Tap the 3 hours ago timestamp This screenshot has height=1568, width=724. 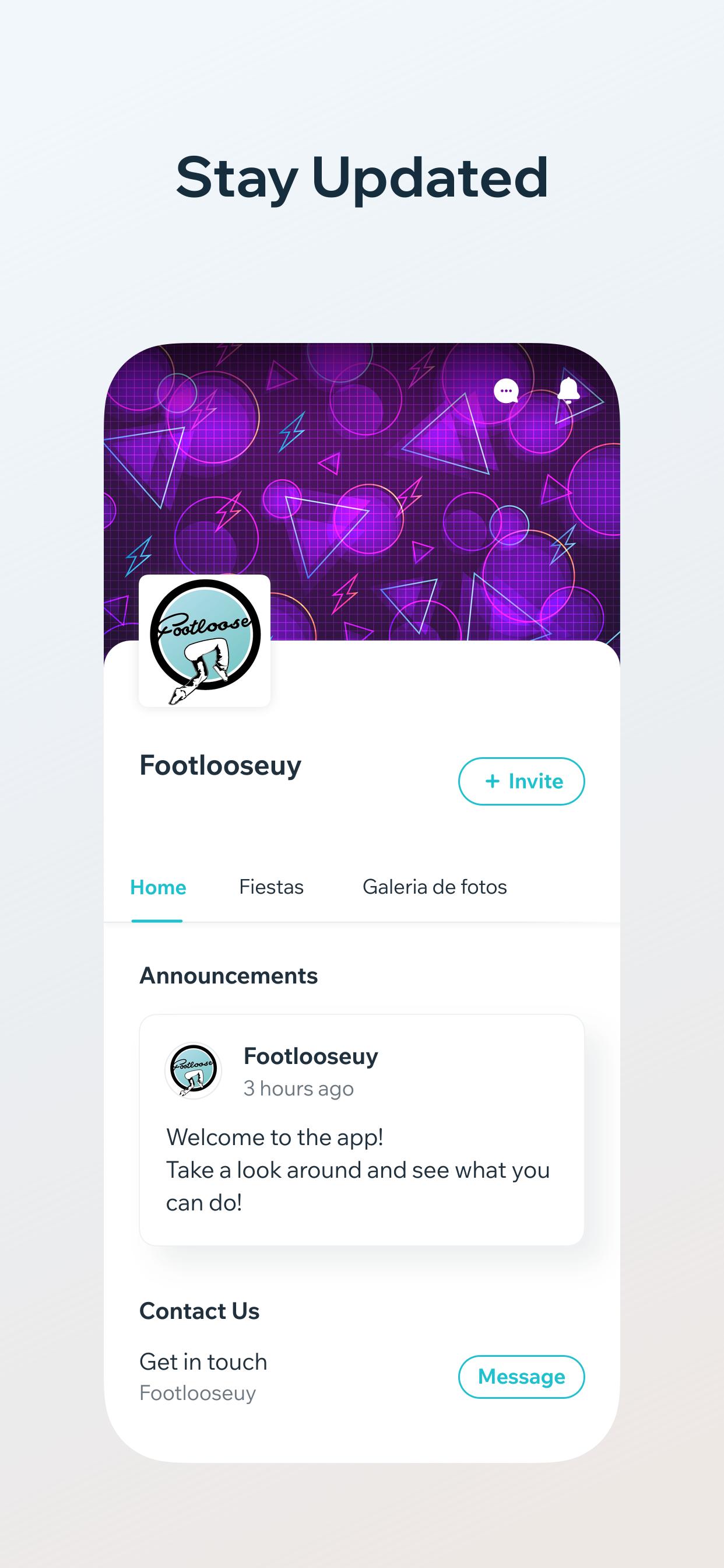pyautogui.click(x=298, y=1088)
